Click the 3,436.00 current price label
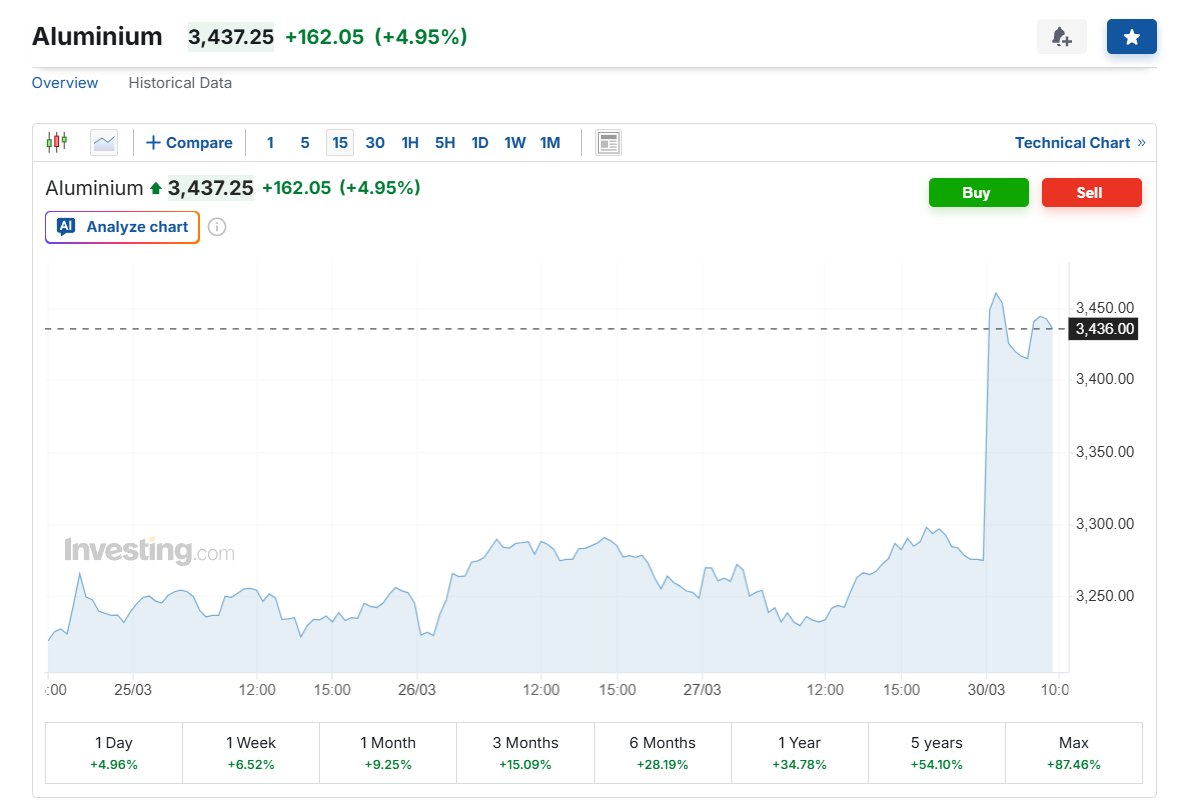The height and width of the screenshot is (812, 1192). point(1104,329)
